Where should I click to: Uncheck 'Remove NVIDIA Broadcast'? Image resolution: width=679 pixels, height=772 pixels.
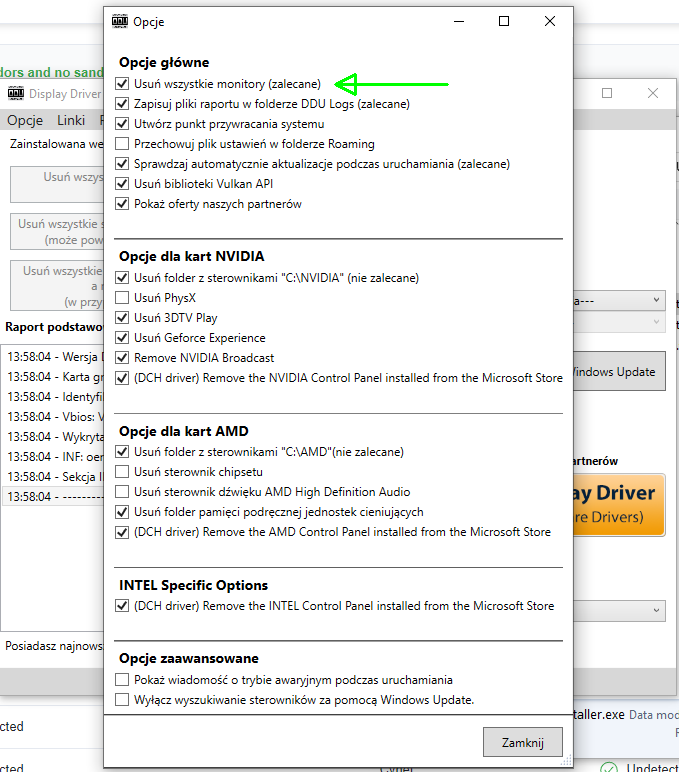122,358
